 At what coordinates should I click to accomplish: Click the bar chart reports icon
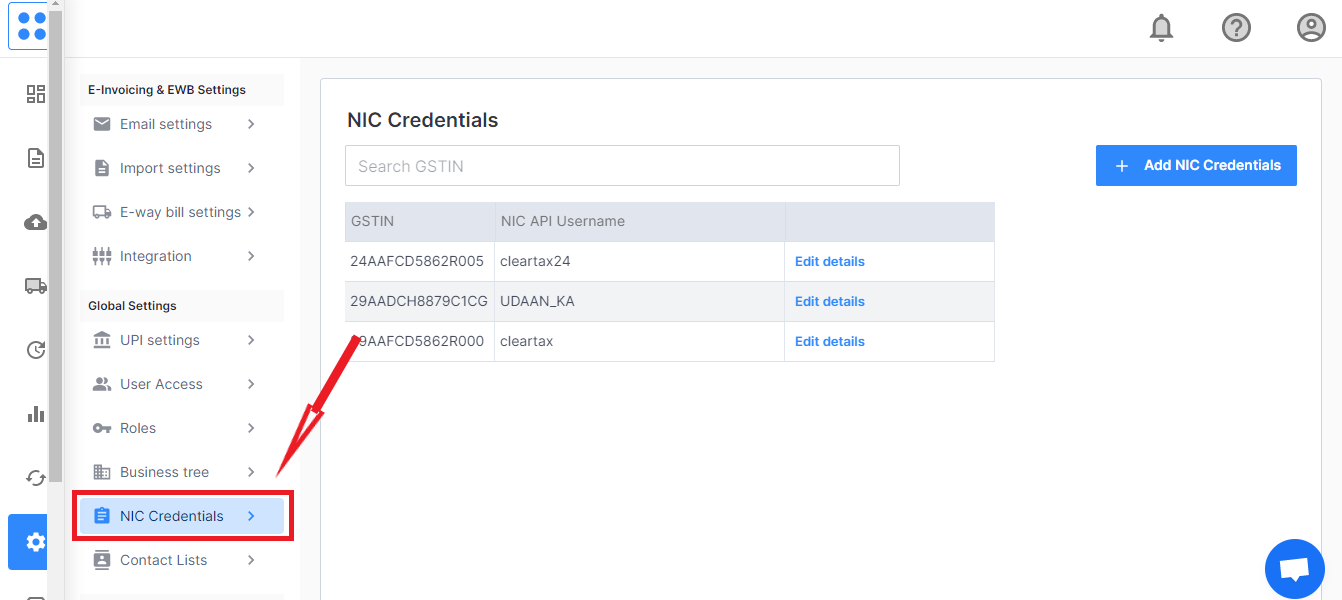[36, 414]
